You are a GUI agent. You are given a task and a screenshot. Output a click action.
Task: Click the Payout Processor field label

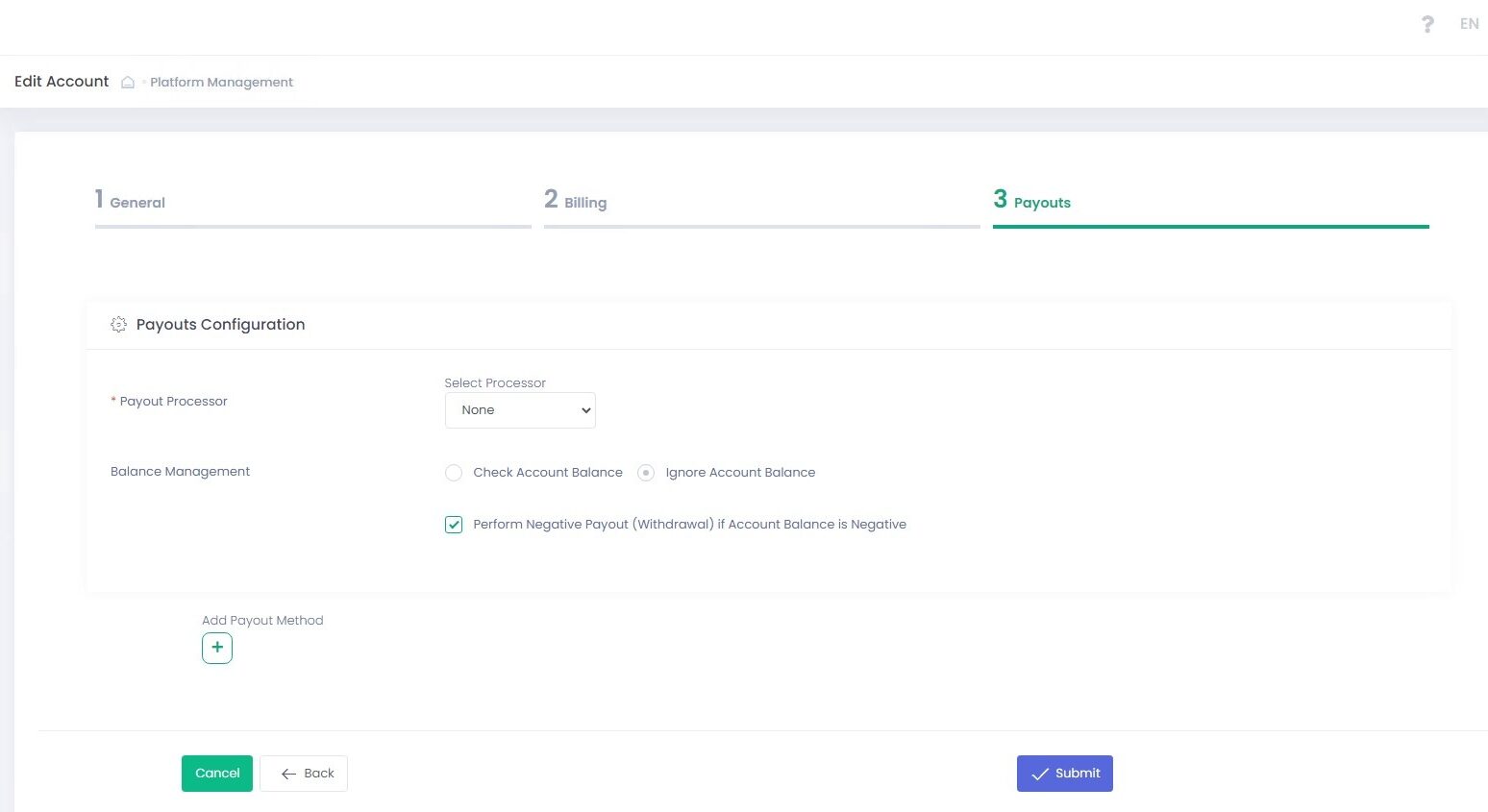coord(173,402)
